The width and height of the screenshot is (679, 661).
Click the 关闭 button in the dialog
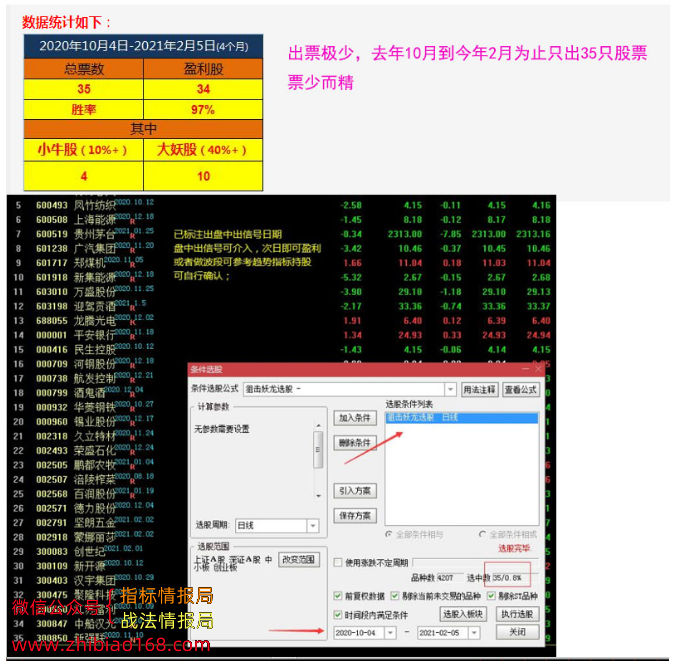[x=517, y=632]
